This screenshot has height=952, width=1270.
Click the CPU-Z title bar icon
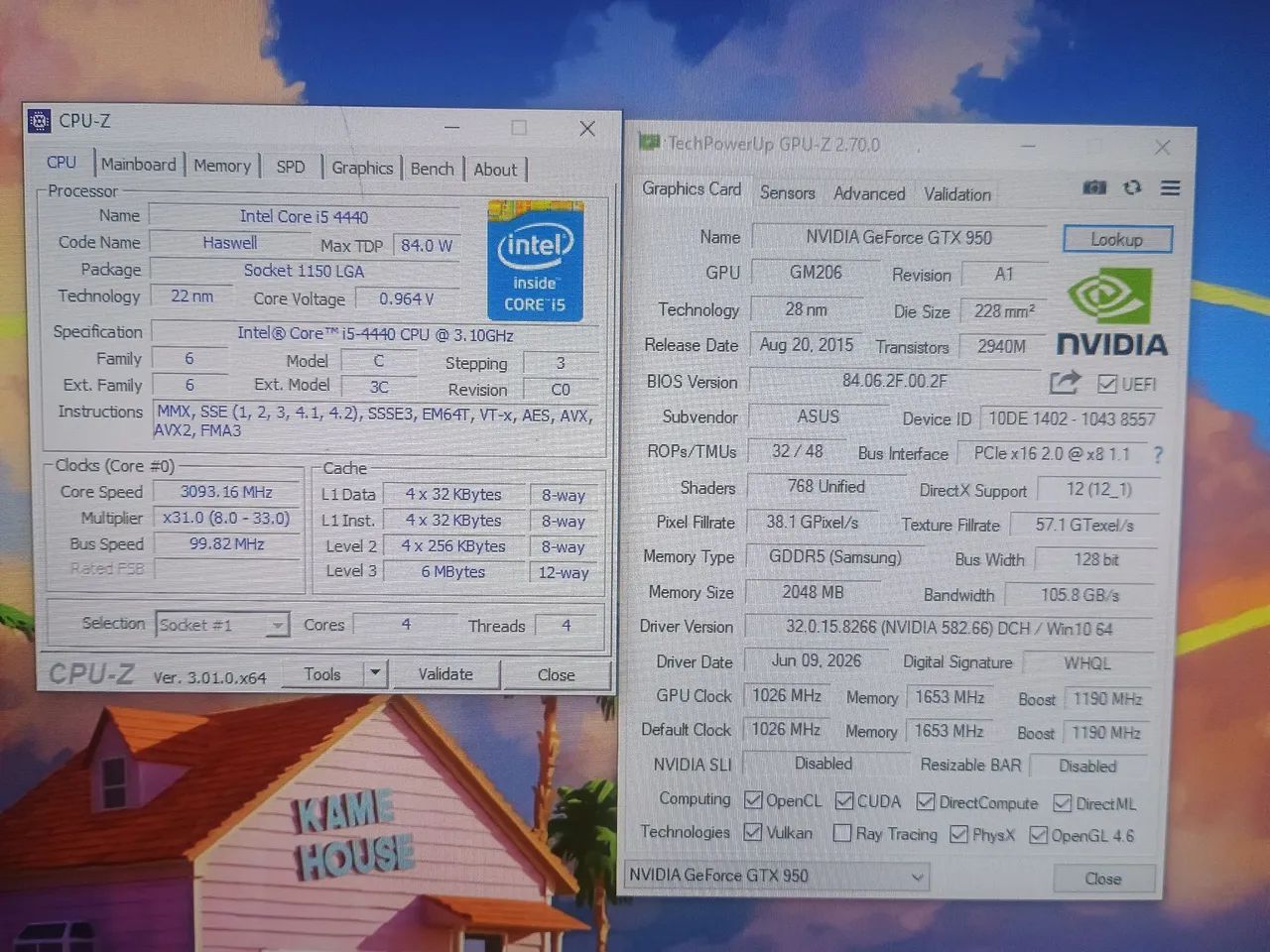[40, 121]
